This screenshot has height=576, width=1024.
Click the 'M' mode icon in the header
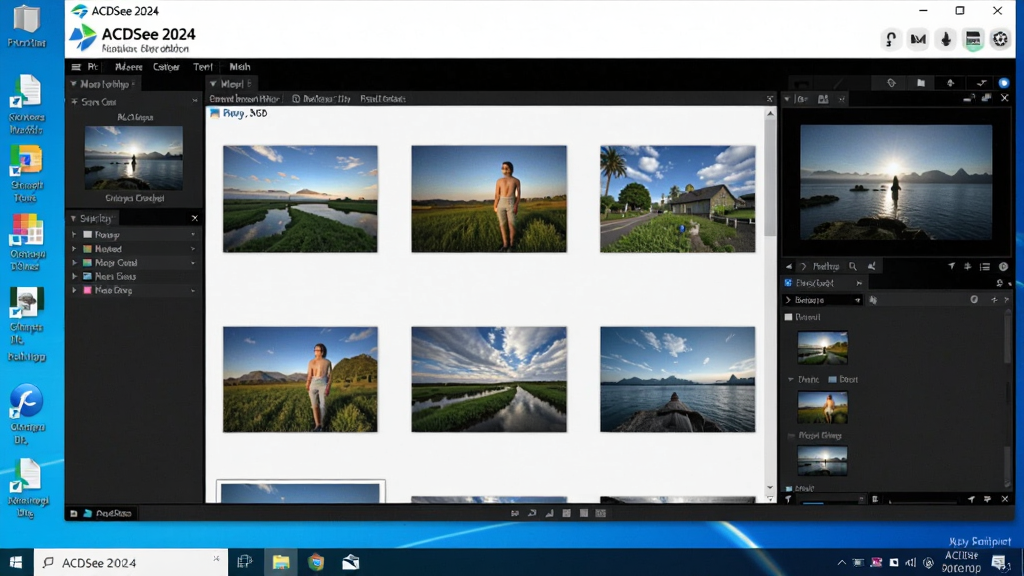(918, 39)
